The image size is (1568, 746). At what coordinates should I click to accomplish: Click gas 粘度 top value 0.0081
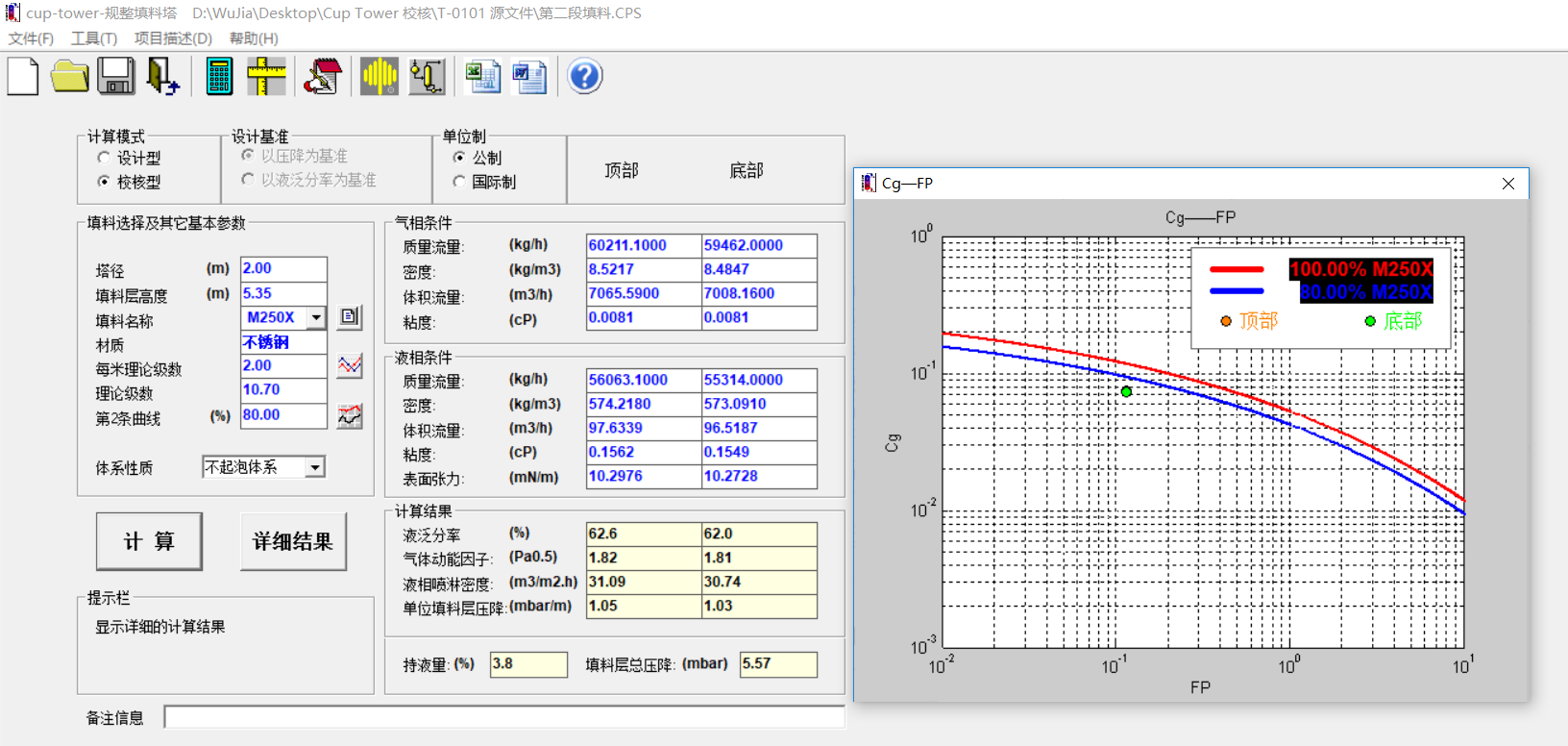(644, 317)
